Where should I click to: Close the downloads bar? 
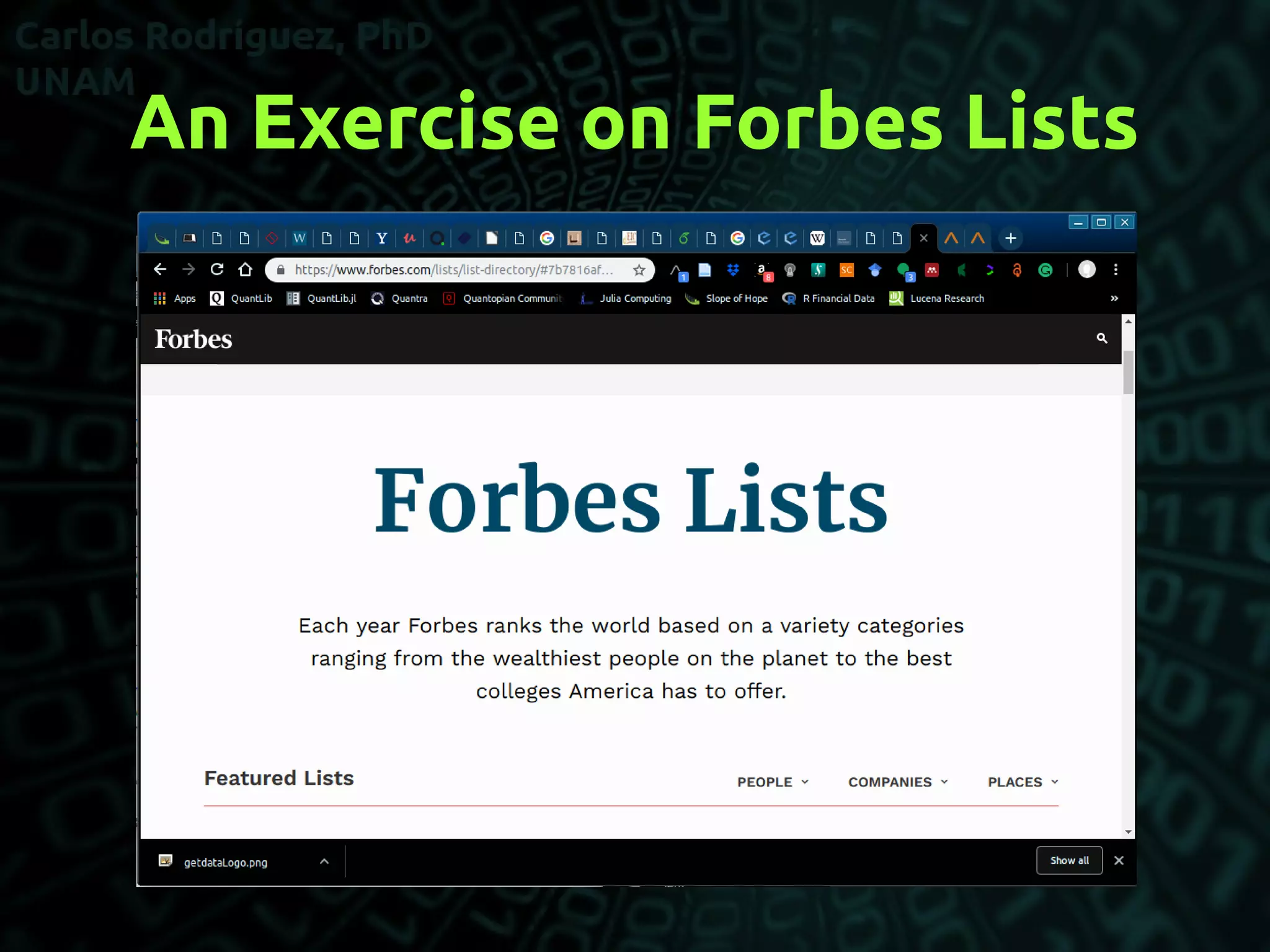(1119, 860)
